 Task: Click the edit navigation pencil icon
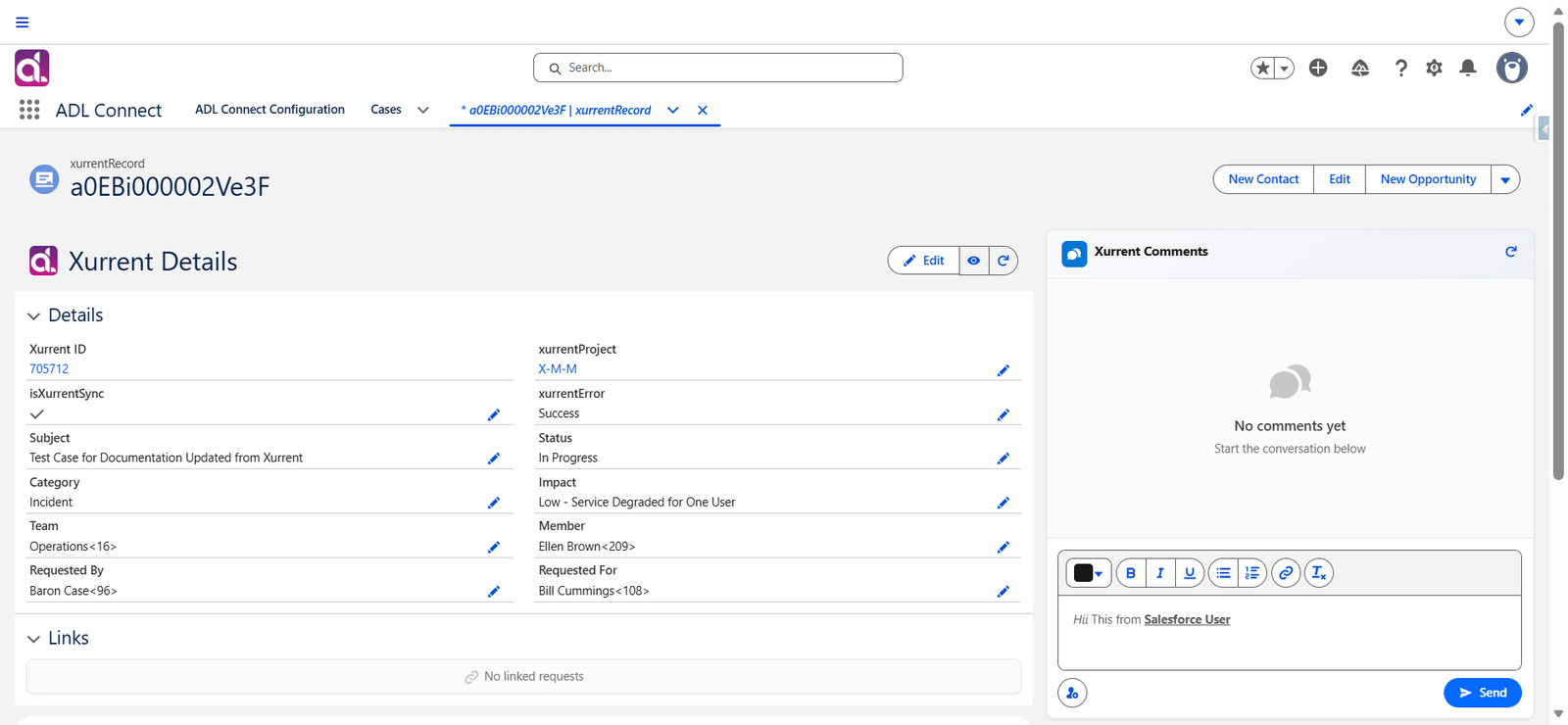coord(1526,111)
